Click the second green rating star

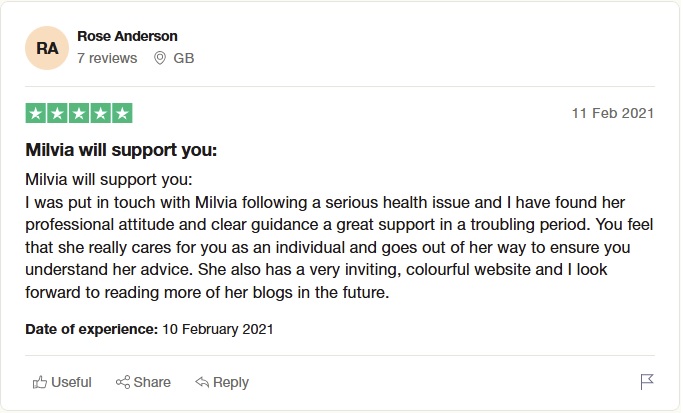[x=57, y=113]
